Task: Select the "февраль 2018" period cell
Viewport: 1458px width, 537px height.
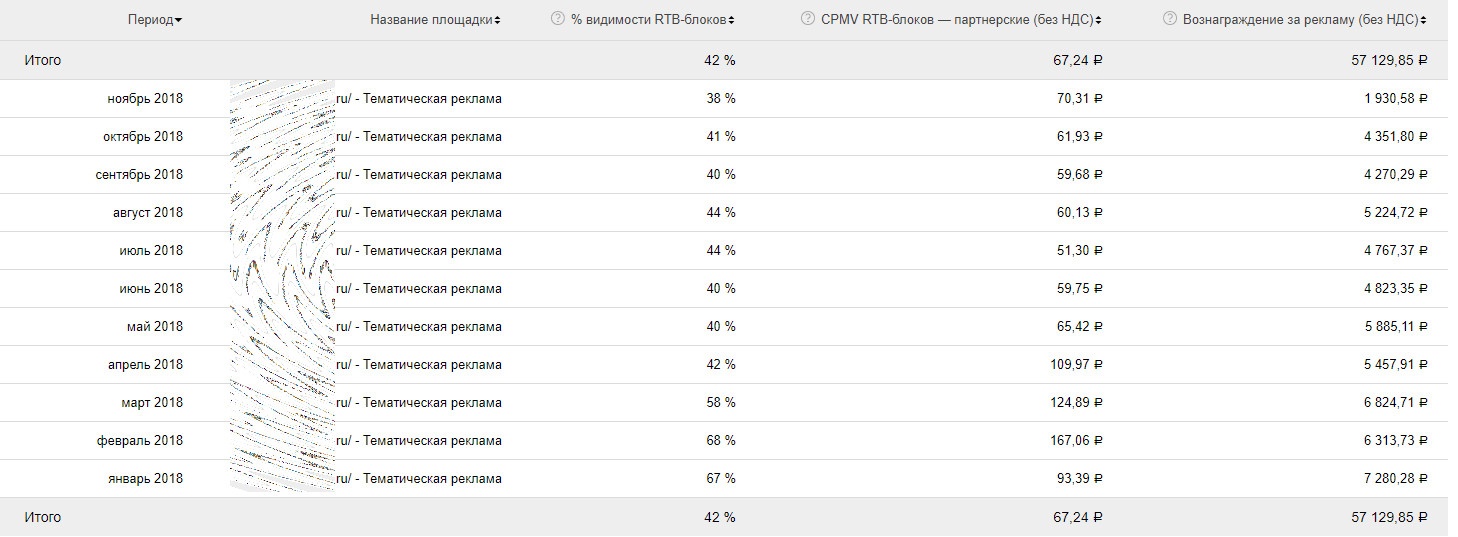Action: point(139,441)
